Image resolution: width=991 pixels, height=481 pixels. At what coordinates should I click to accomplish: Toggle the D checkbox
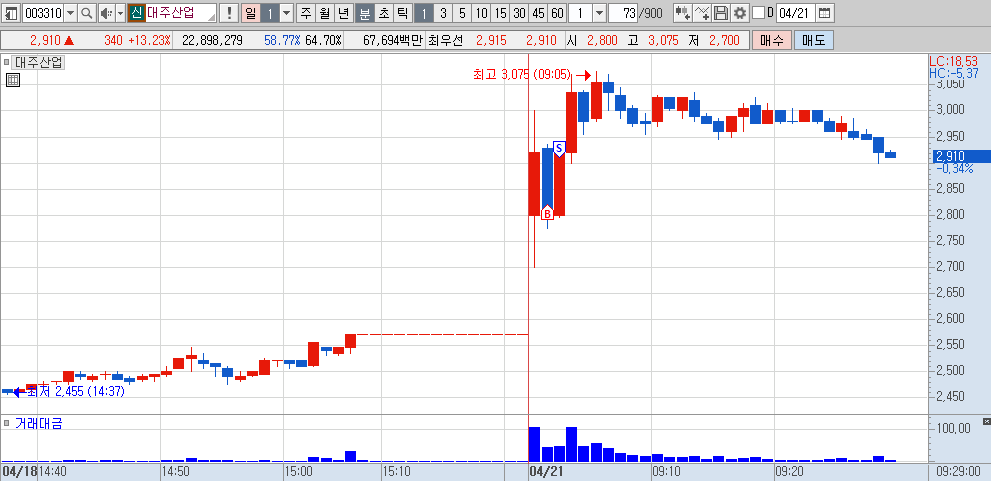click(x=758, y=13)
